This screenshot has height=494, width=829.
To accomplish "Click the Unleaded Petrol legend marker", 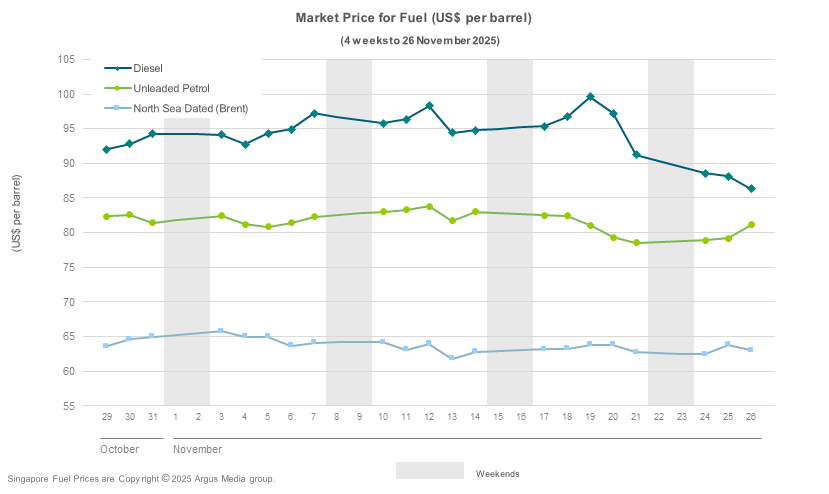I will (x=117, y=89).
